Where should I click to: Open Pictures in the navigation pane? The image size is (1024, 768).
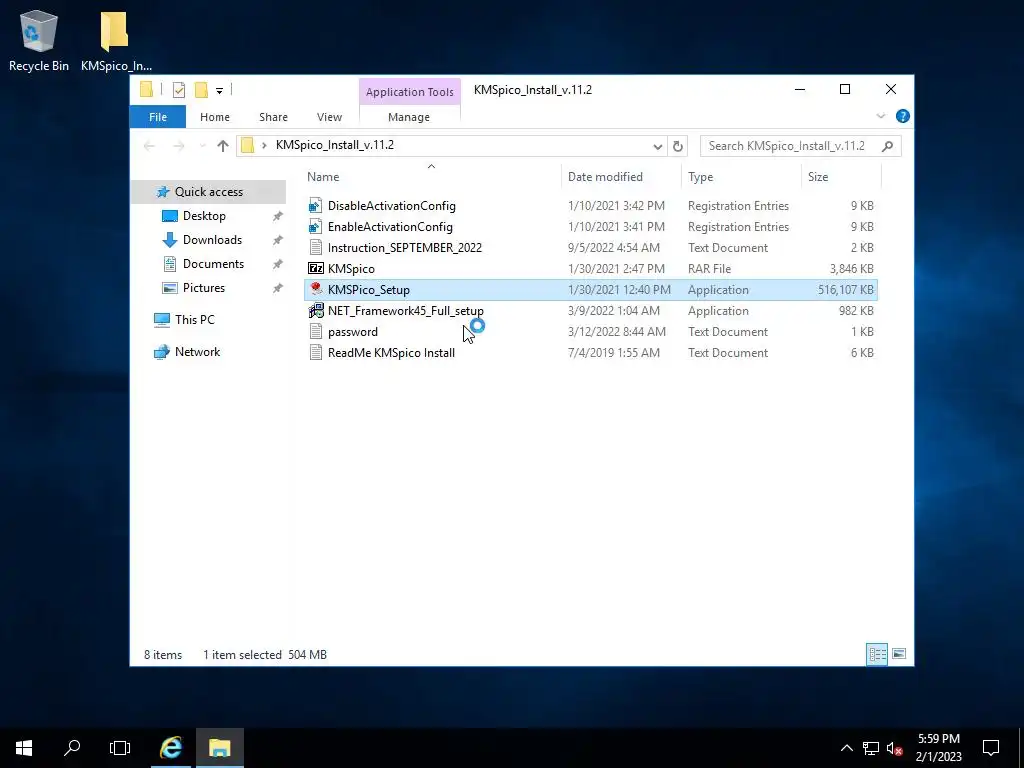click(x=203, y=288)
